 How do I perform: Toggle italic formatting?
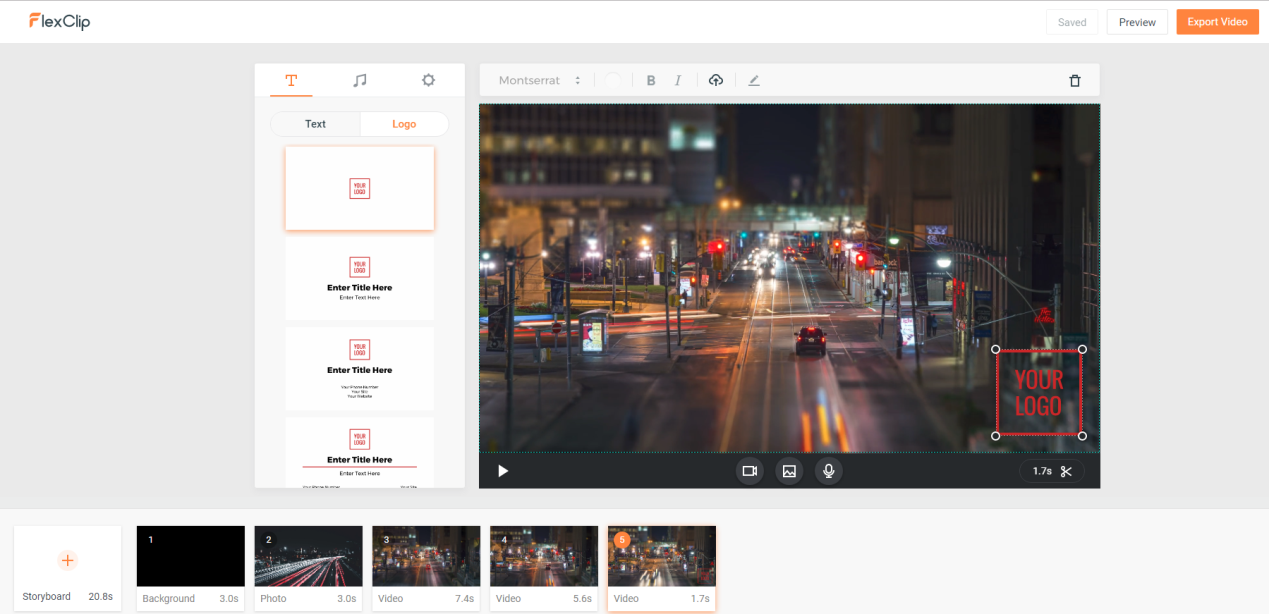point(678,80)
